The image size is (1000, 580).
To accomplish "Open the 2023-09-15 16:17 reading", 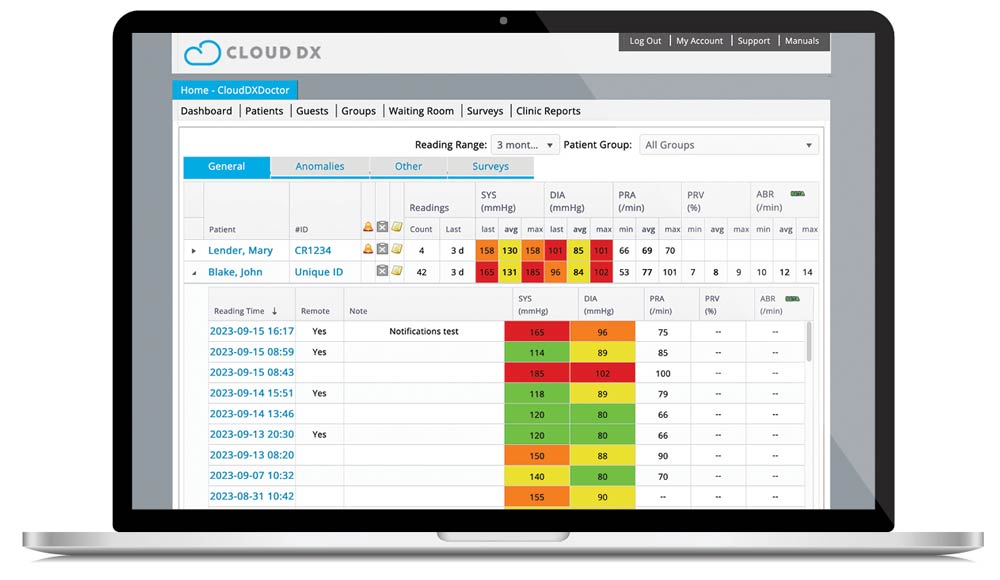I will point(252,331).
